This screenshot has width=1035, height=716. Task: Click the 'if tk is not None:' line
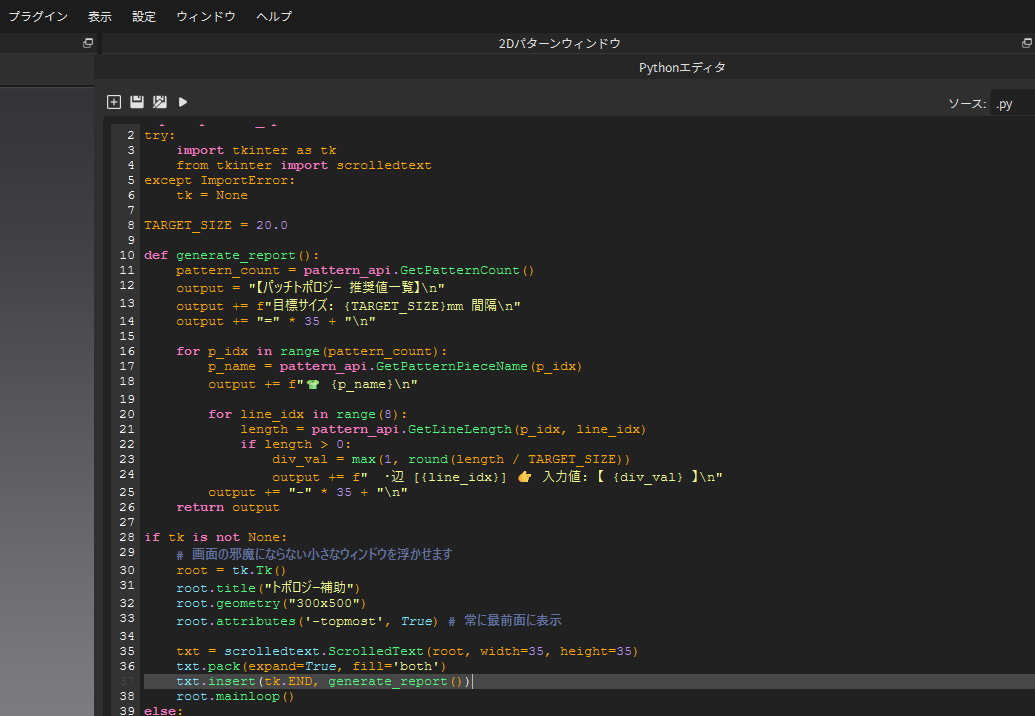216,537
